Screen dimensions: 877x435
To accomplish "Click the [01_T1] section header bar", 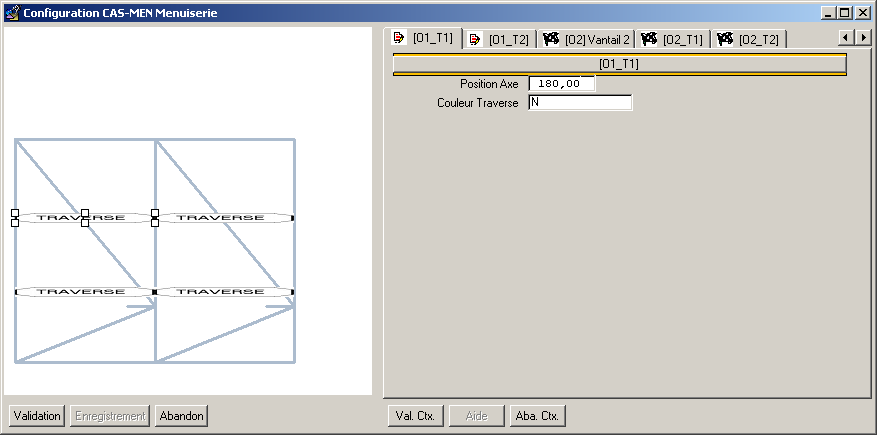I will click(619, 64).
